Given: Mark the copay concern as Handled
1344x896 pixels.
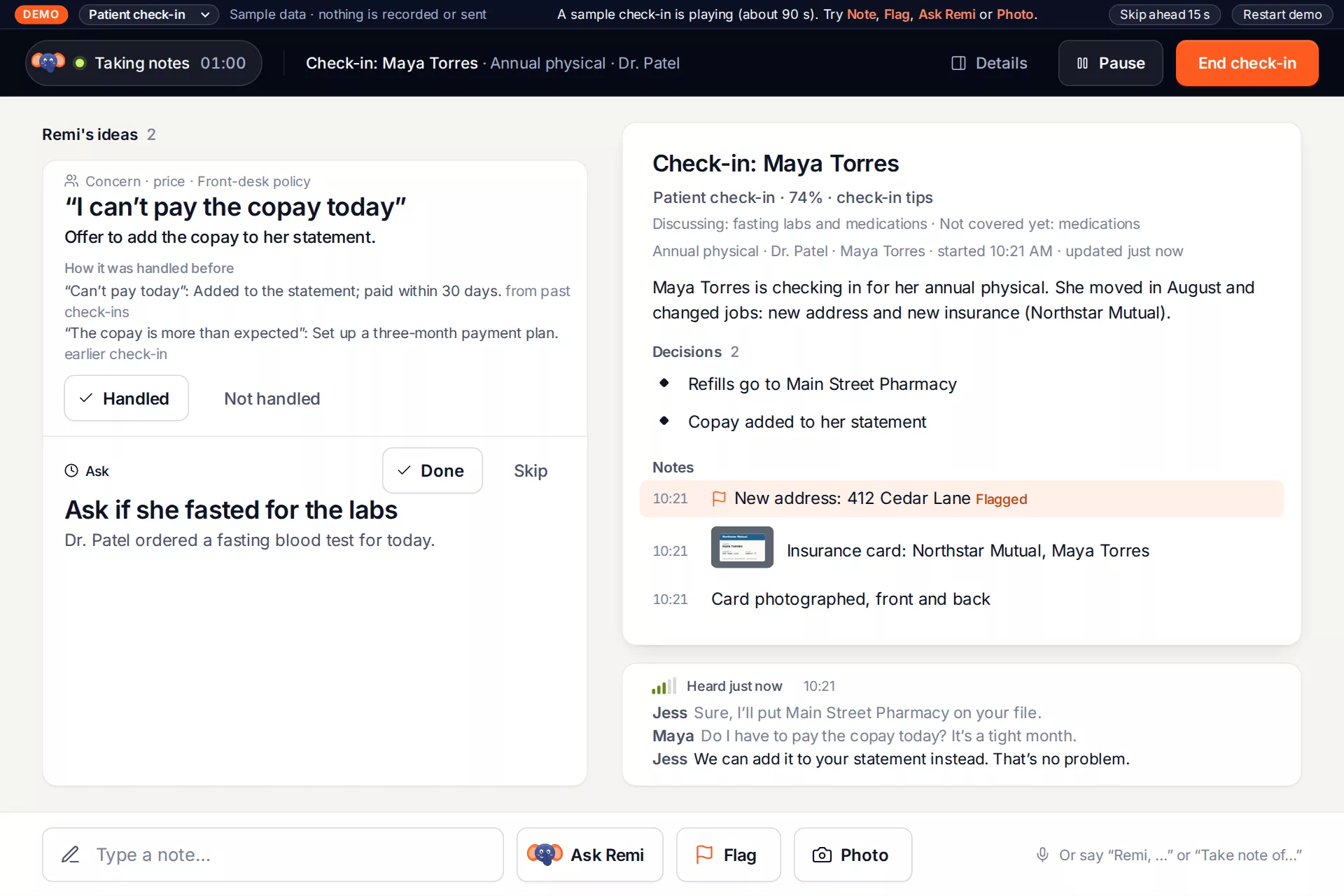Looking at the screenshot, I should pos(126,398).
